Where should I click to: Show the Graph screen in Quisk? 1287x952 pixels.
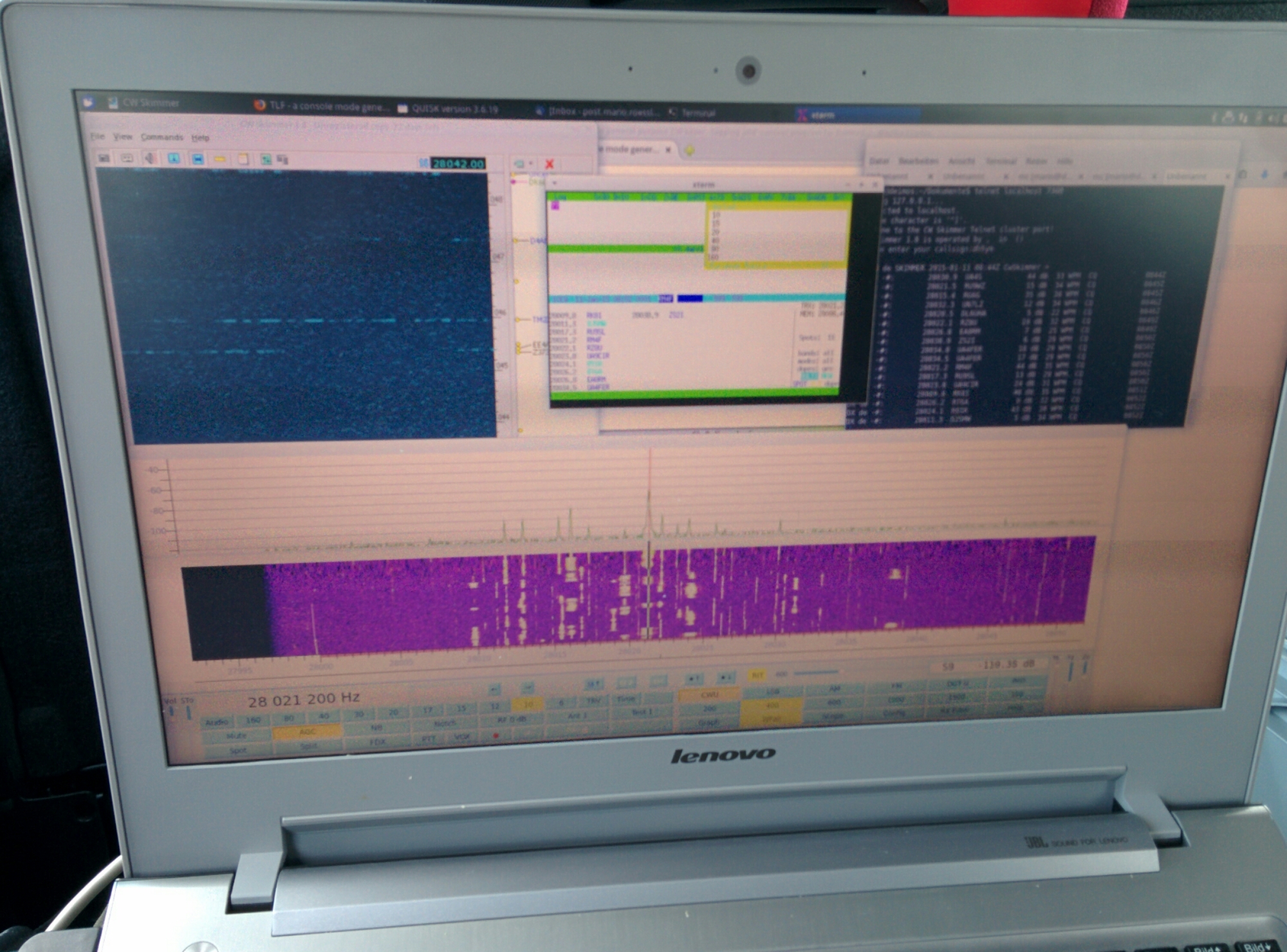708,722
